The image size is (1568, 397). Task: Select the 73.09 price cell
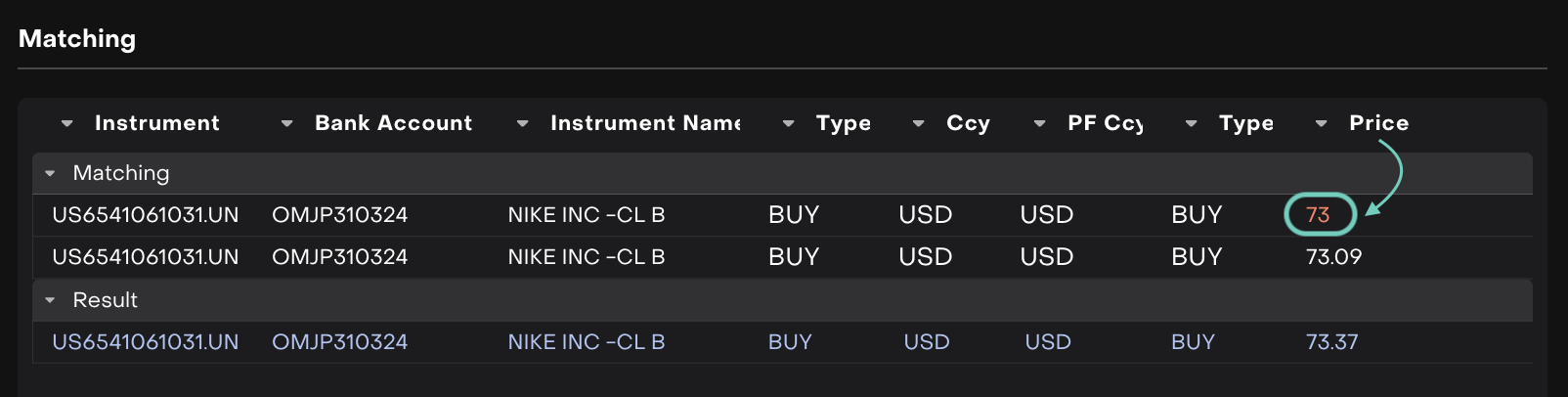[1333, 257]
